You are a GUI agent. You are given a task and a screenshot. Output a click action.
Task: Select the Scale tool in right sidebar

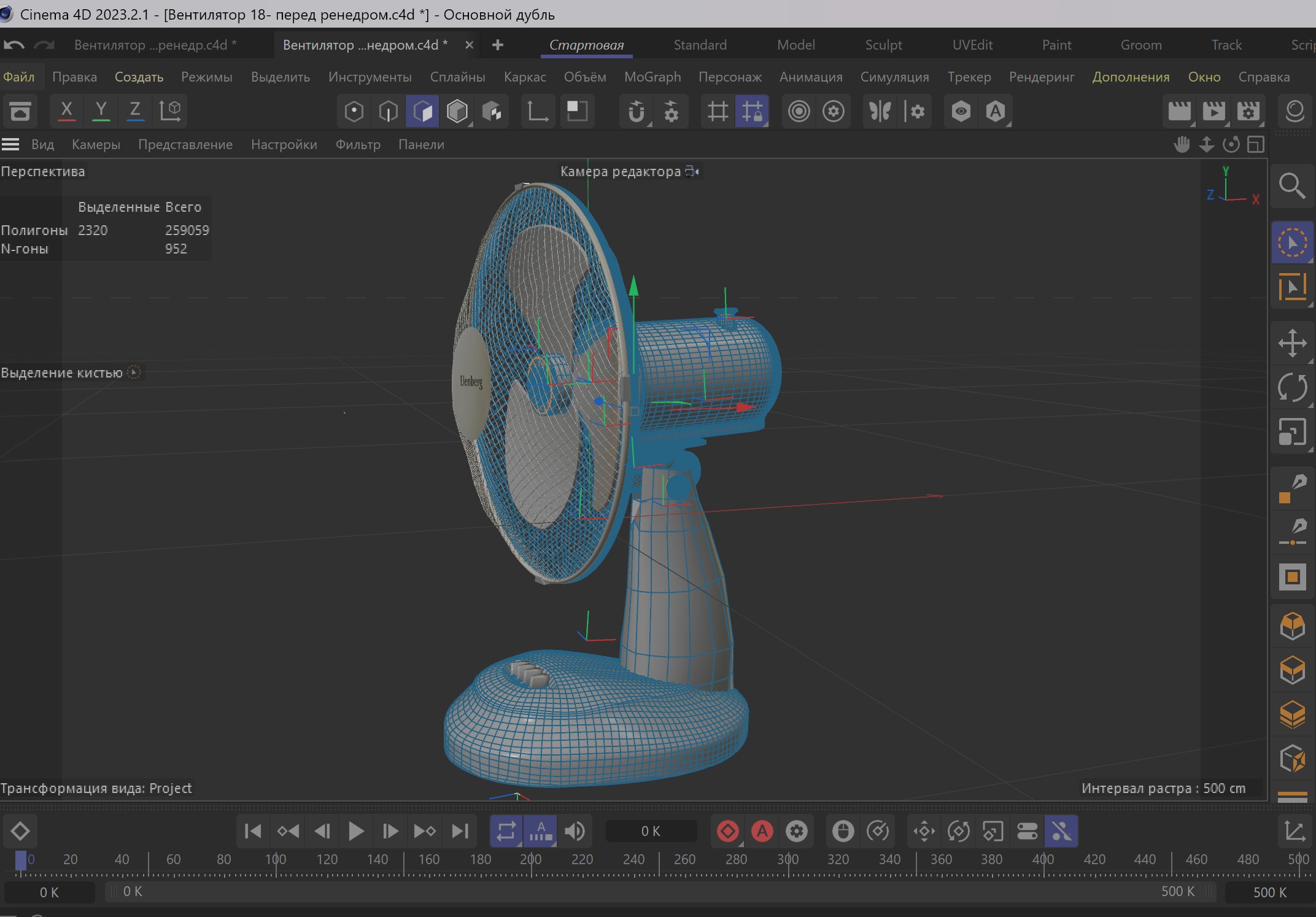pyautogui.click(x=1292, y=431)
